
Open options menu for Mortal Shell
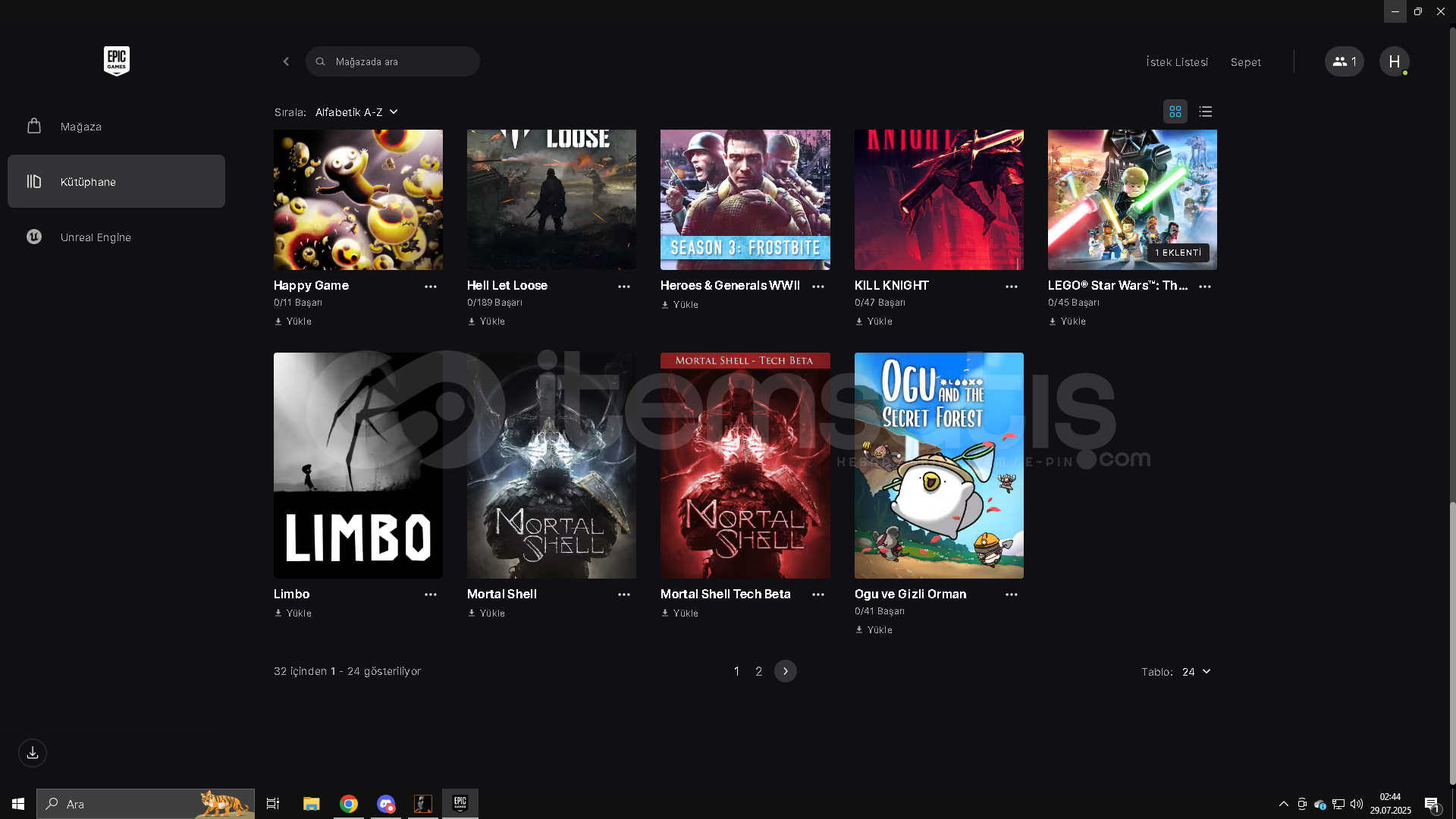tap(624, 595)
